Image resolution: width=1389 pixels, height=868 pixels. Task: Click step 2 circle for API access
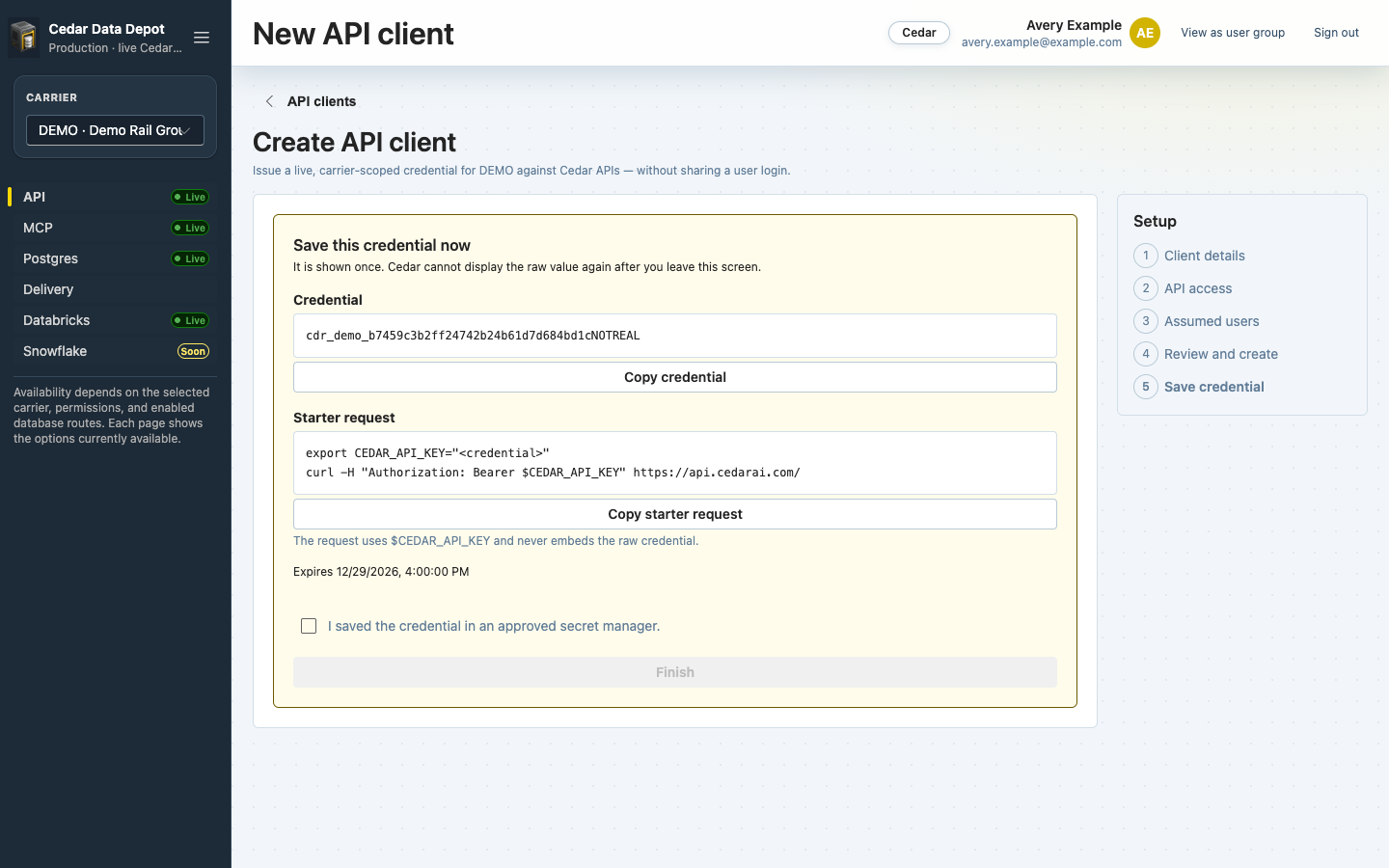(x=1146, y=288)
